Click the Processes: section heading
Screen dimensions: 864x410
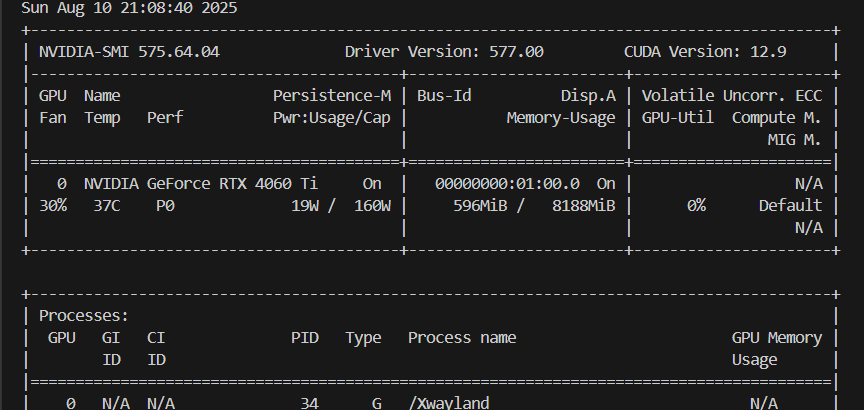(84, 316)
